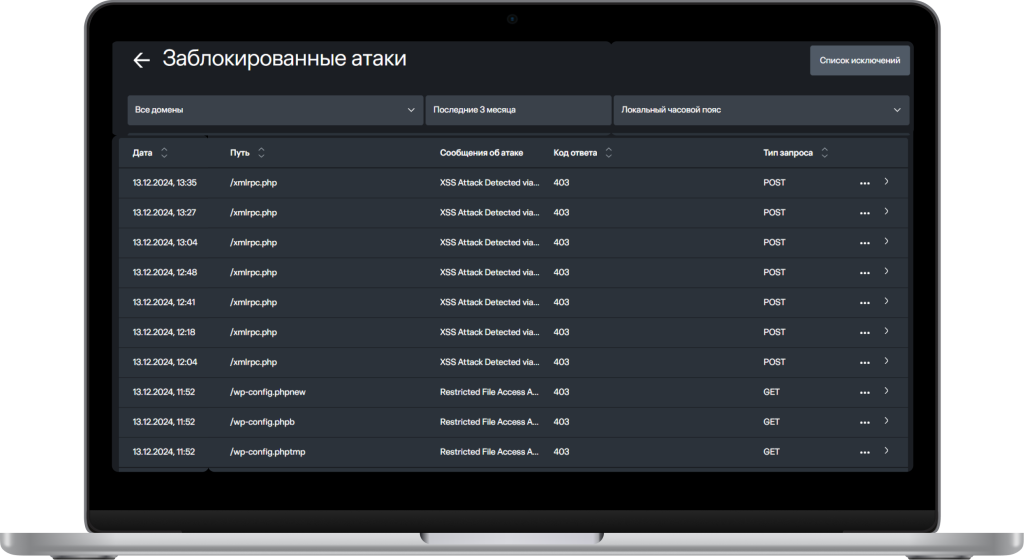Expand details chevron for /wp-config.phpb row

coord(887,422)
